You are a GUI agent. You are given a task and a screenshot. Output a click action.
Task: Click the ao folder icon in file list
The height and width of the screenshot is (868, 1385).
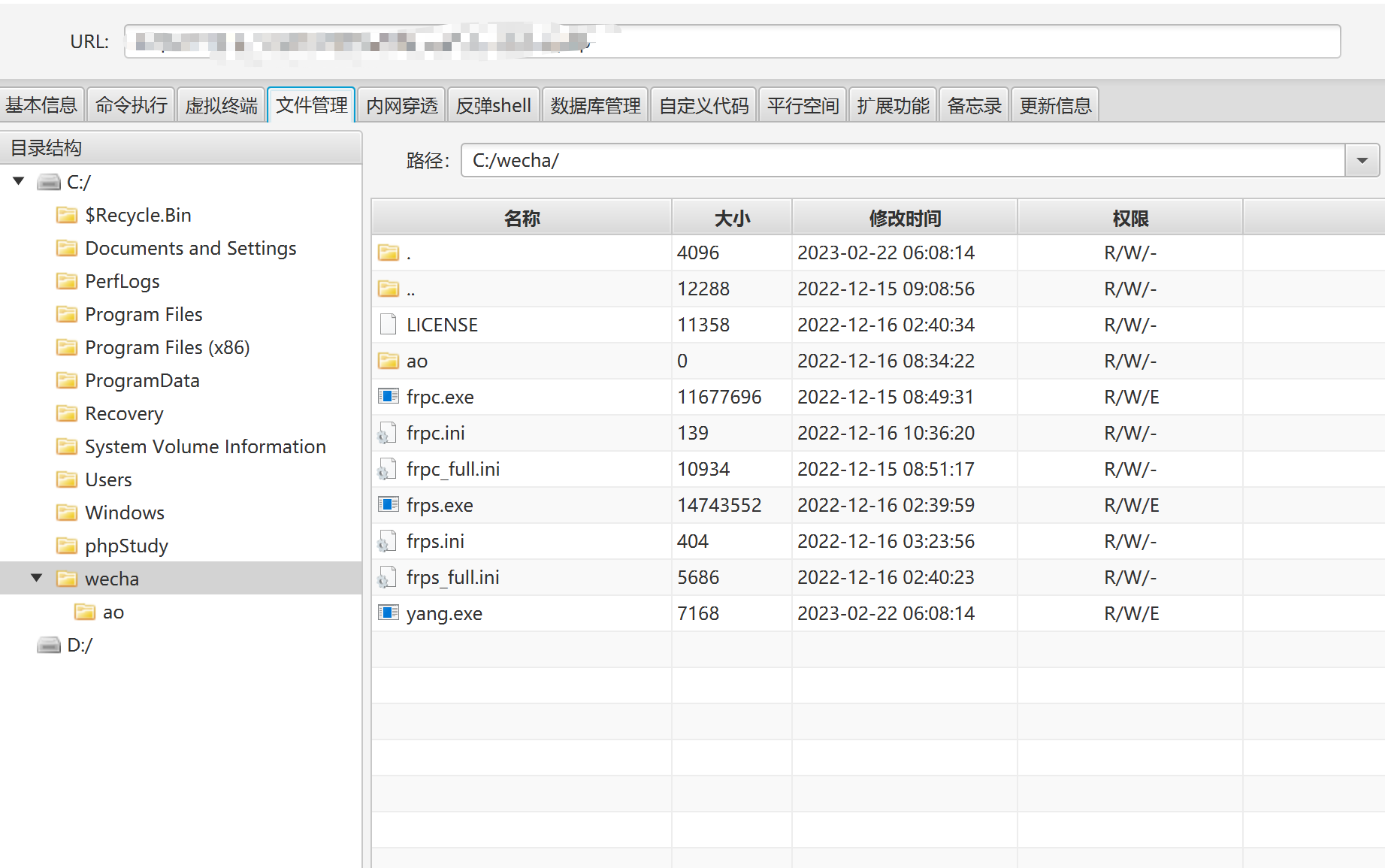pyautogui.click(x=389, y=361)
